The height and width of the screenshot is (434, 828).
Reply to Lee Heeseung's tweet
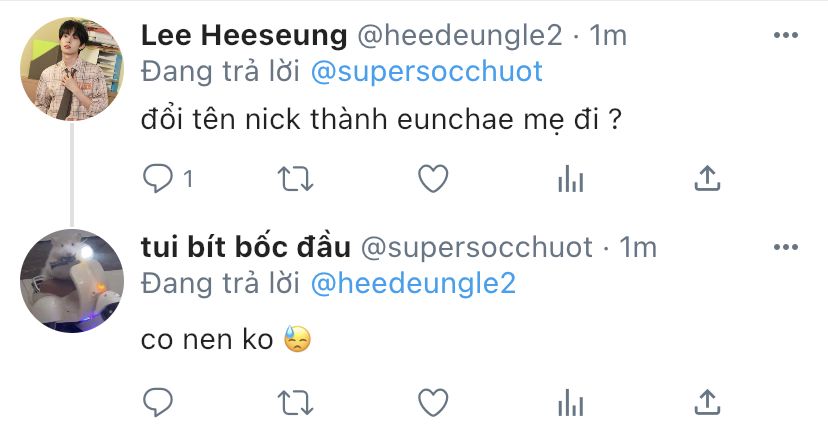coord(159,178)
